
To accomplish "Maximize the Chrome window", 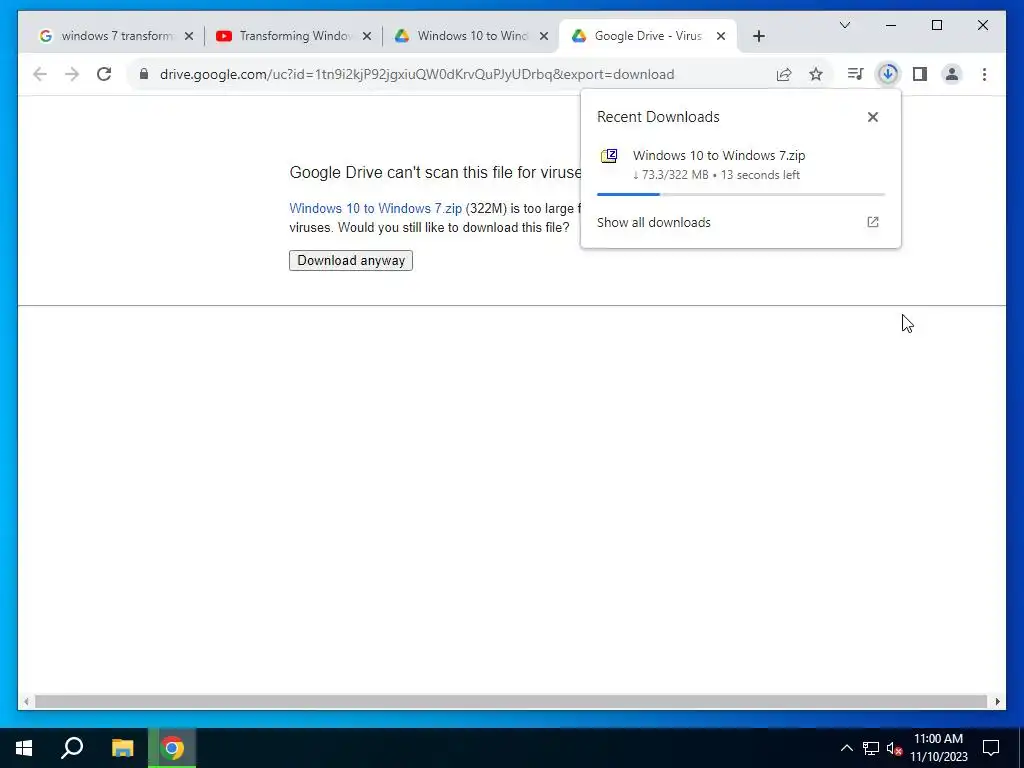I will [x=936, y=25].
